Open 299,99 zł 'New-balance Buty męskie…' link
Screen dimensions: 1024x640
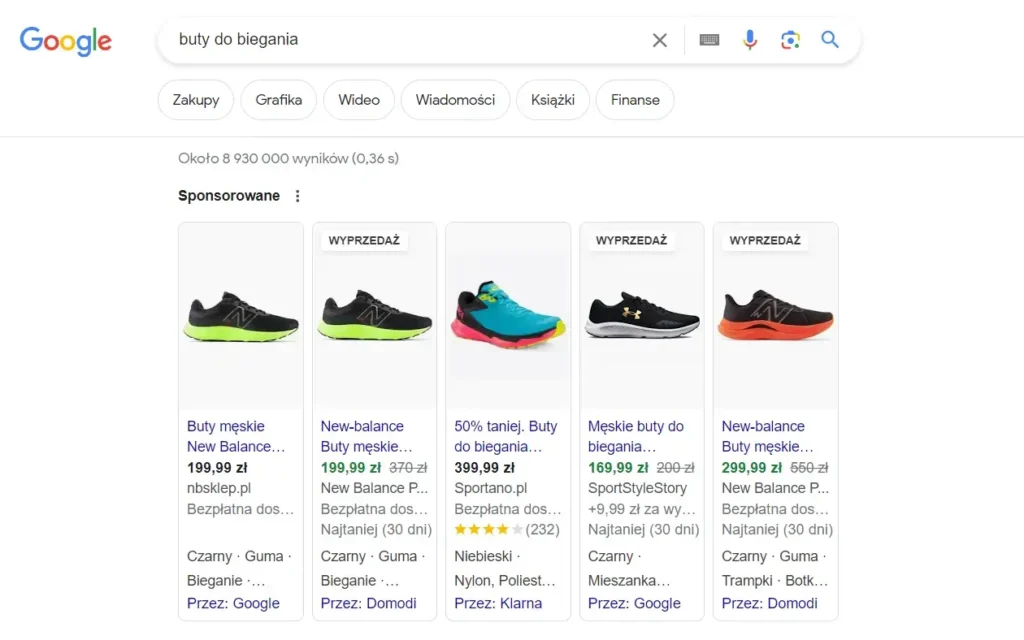pos(767,436)
